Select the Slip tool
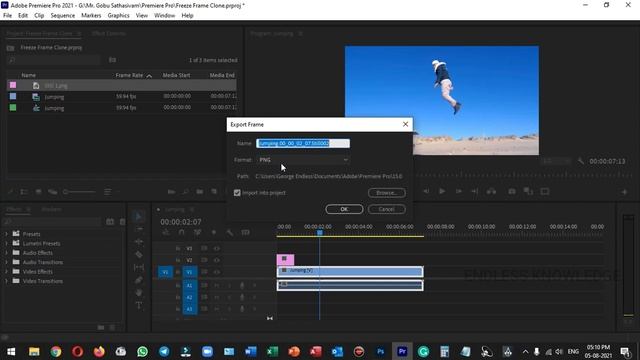This screenshot has width=640, height=360. click(139, 267)
